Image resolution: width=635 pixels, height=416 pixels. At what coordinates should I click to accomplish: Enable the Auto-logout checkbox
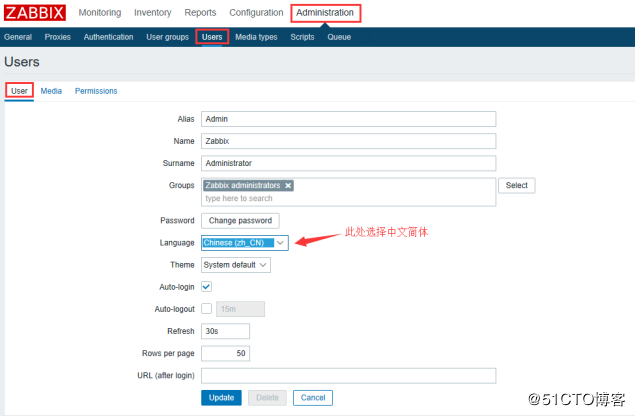click(x=207, y=309)
